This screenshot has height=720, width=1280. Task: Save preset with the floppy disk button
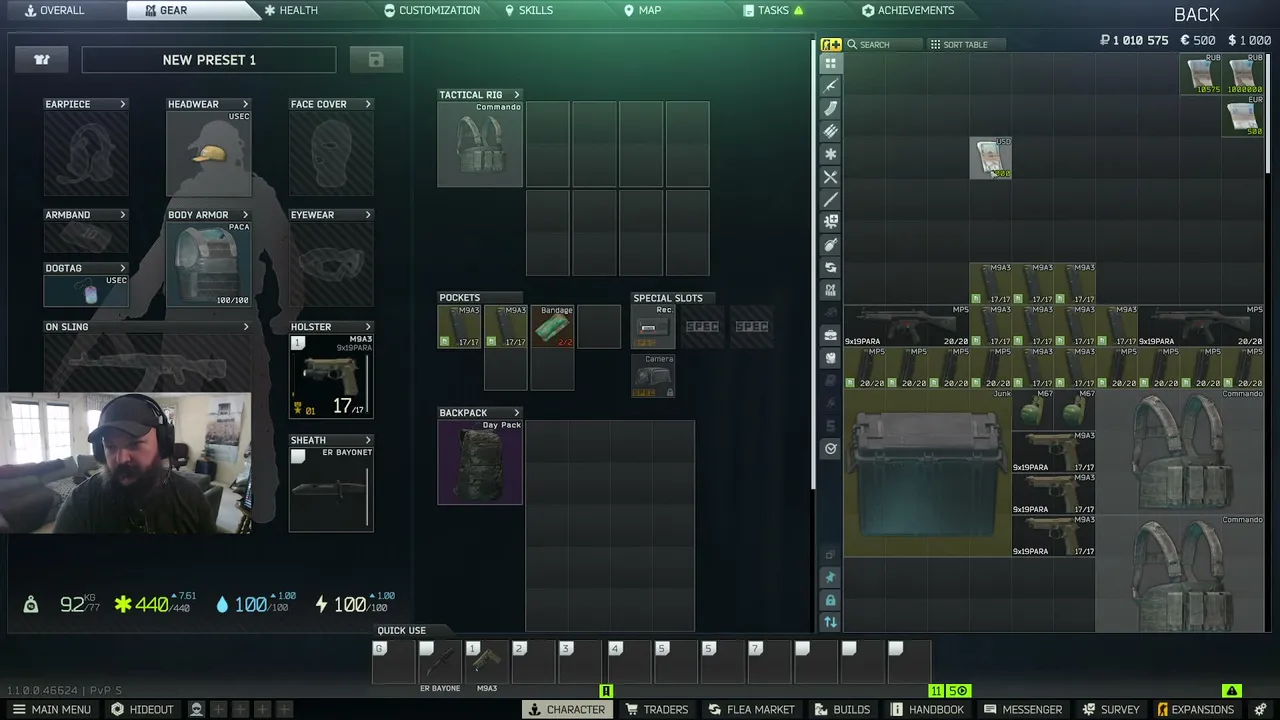tap(376, 60)
